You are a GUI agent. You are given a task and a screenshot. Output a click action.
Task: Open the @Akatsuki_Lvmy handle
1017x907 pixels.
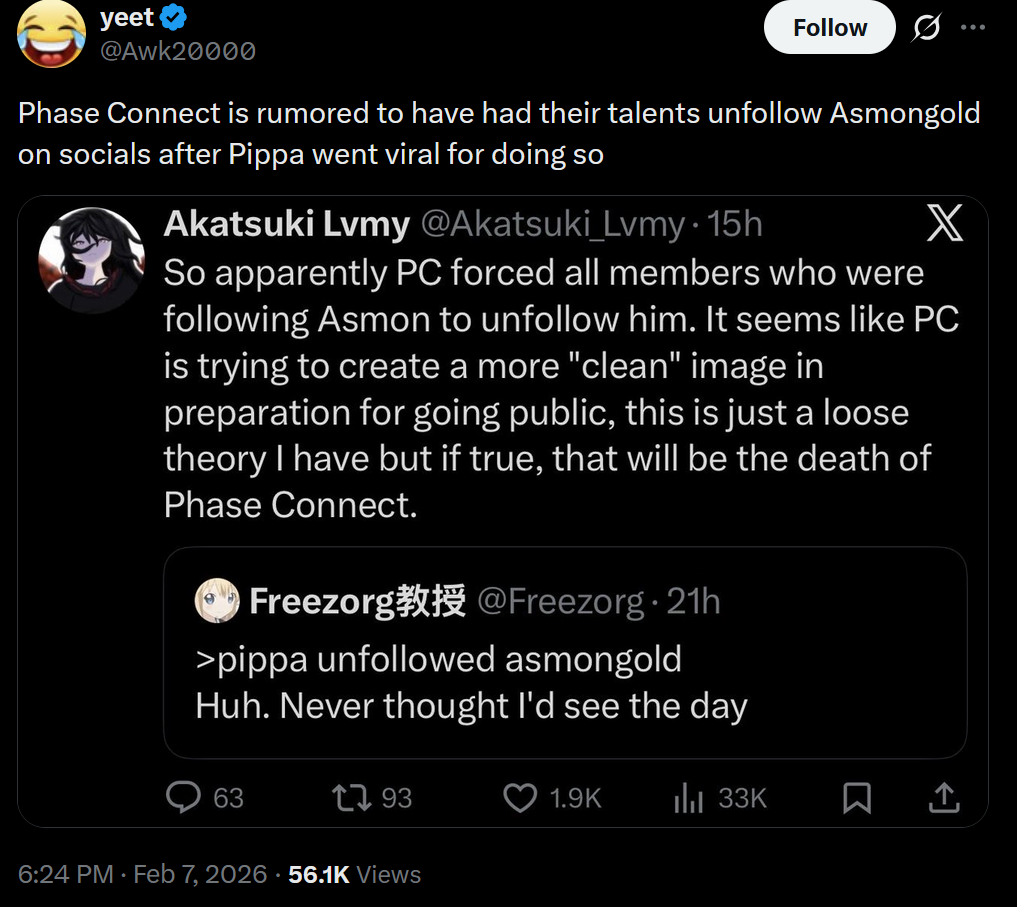pyautogui.click(x=553, y=225)
